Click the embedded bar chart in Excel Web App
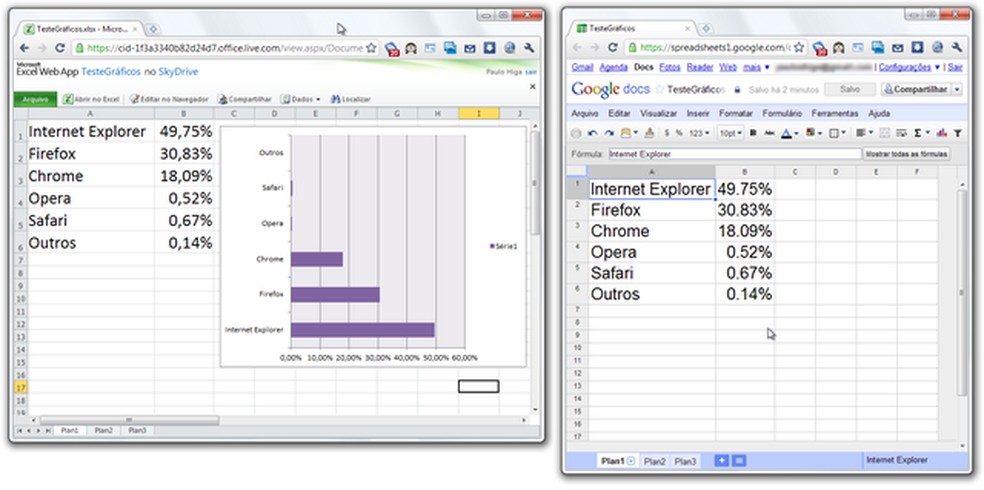The height and width of the screenshot is (490, 984). click(373, 247)
